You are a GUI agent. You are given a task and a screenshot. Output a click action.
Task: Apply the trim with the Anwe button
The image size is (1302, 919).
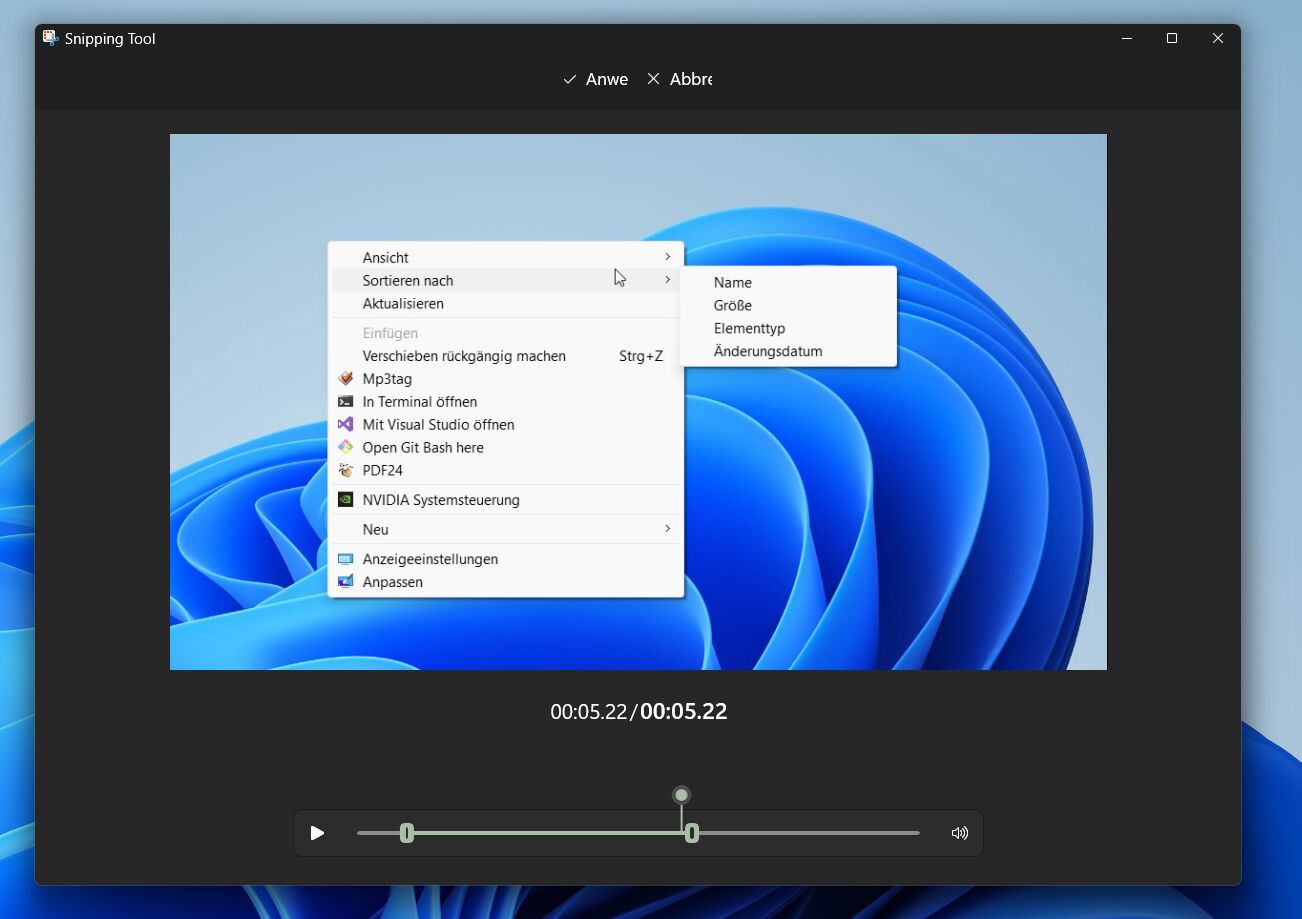(x=596, y=79)
